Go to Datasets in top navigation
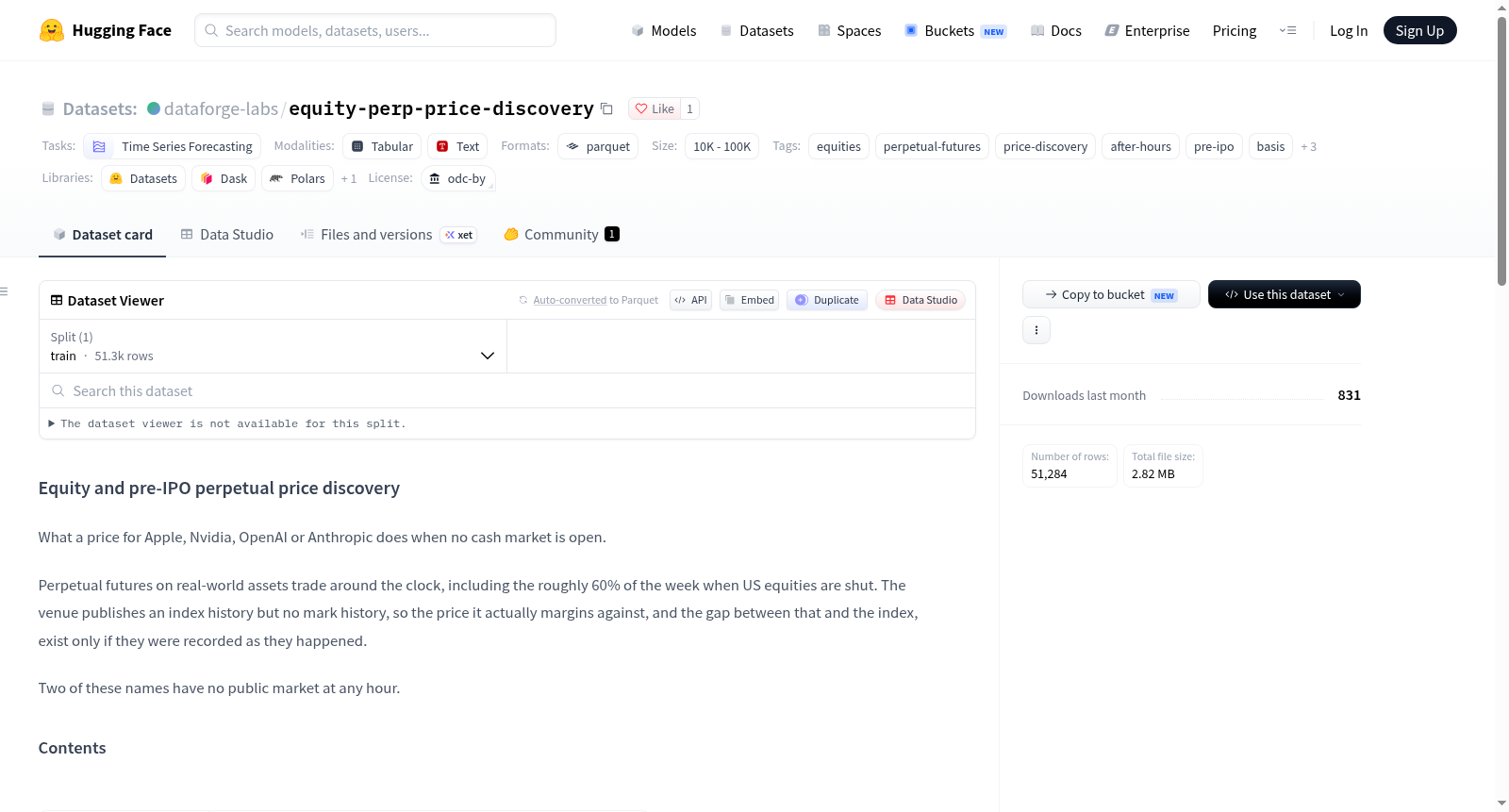 (x=756, y=30)
